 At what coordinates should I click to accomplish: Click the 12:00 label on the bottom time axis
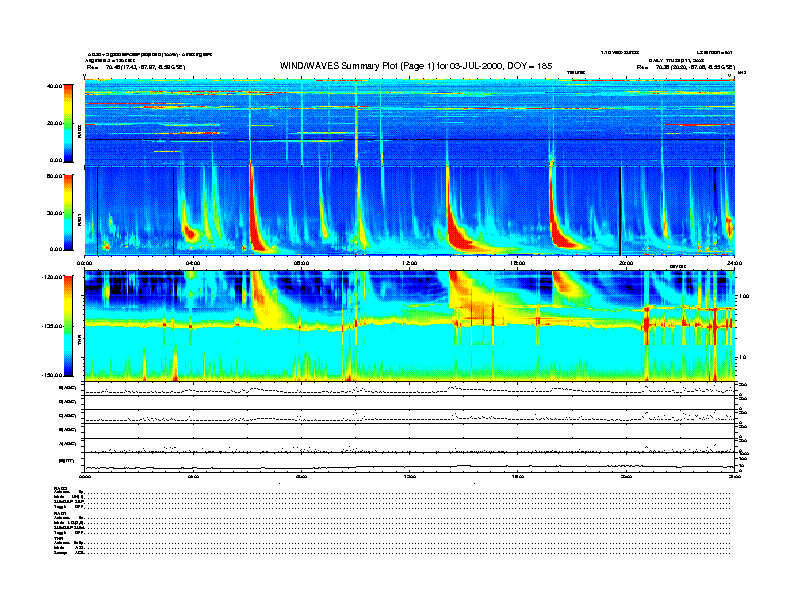point(410,476)
